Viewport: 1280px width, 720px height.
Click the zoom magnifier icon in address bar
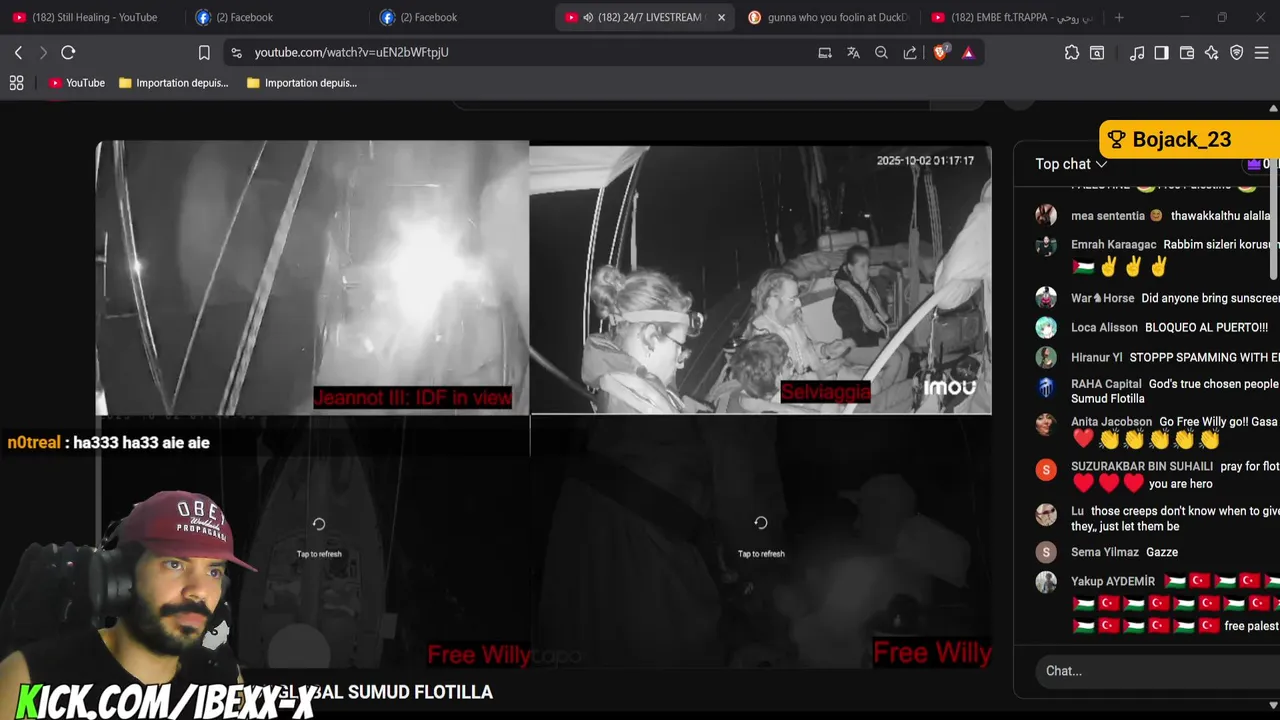[x=881, y=53]
